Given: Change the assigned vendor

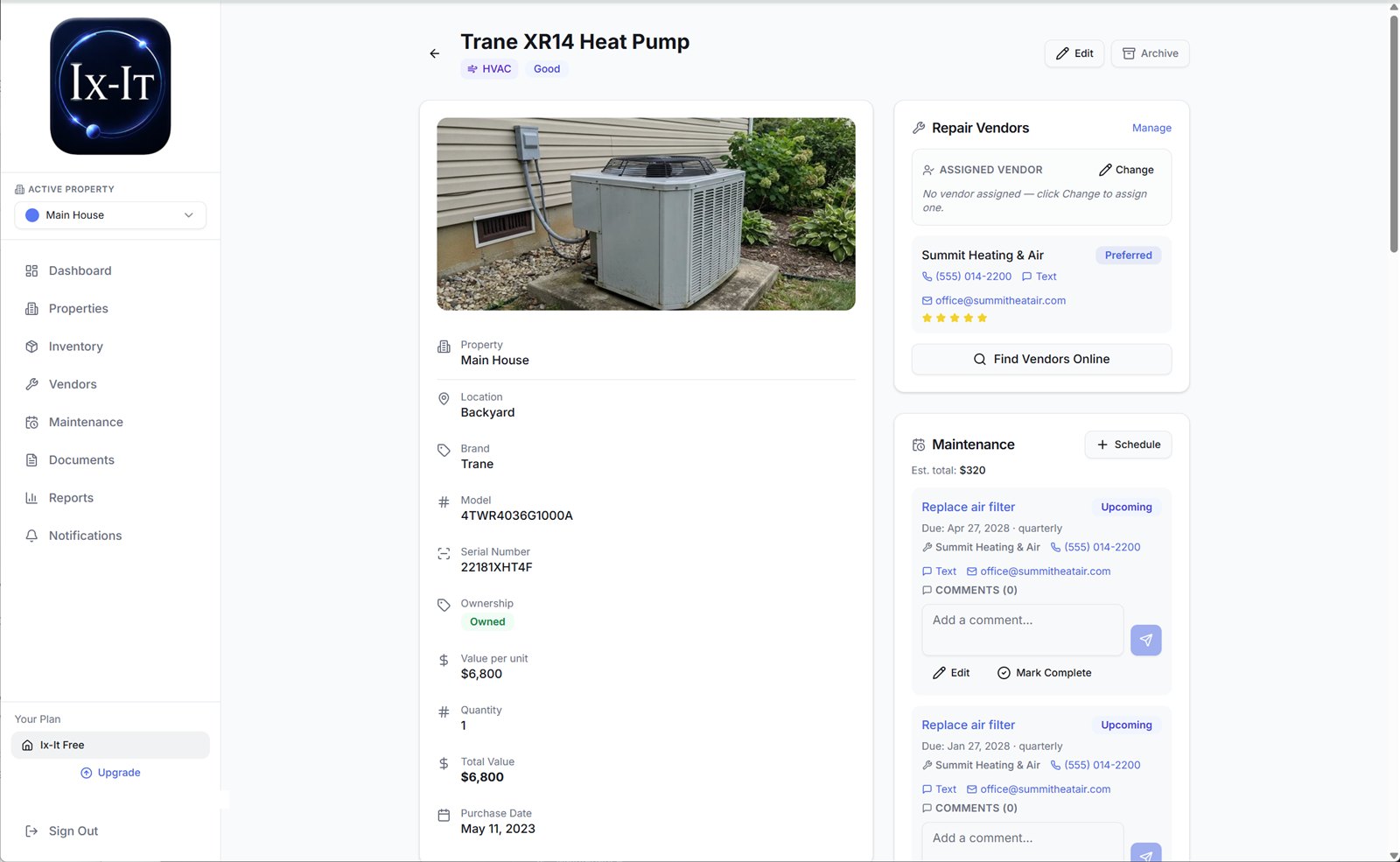Looking at the screenshot, I should [1126, 170].
